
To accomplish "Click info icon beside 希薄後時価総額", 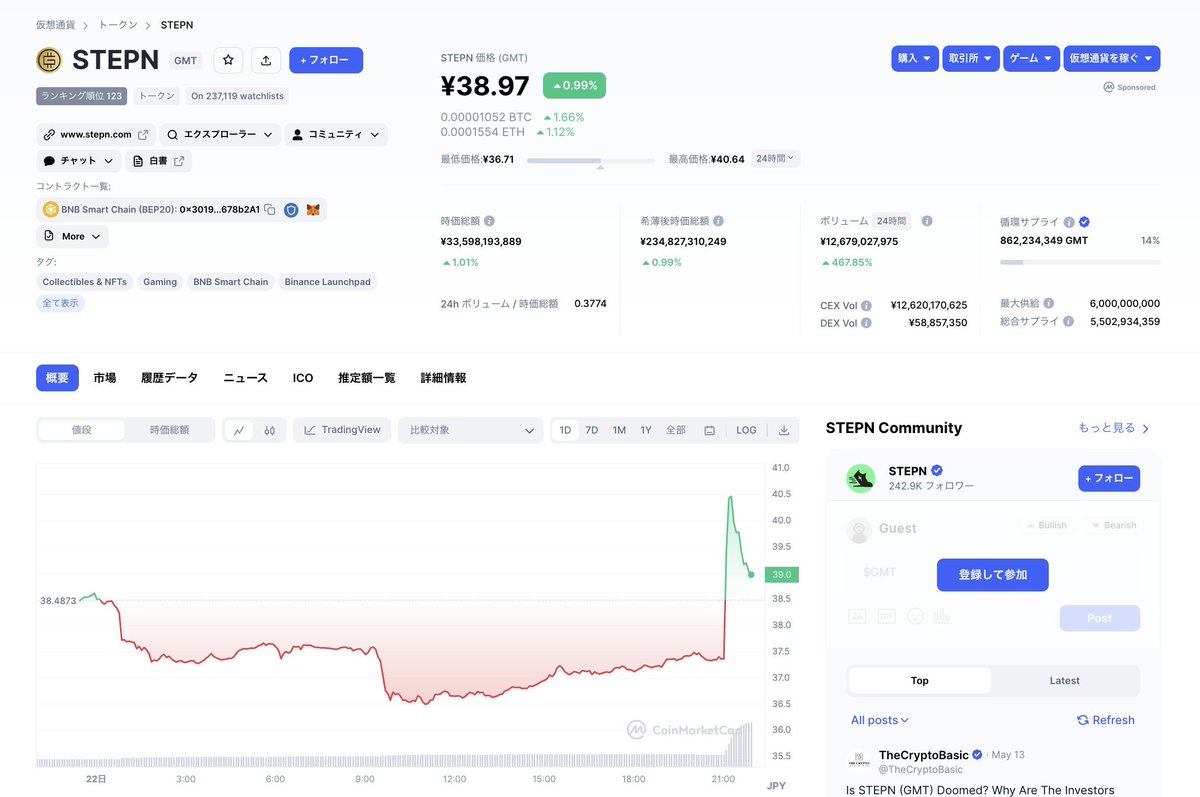I will 718,221.
